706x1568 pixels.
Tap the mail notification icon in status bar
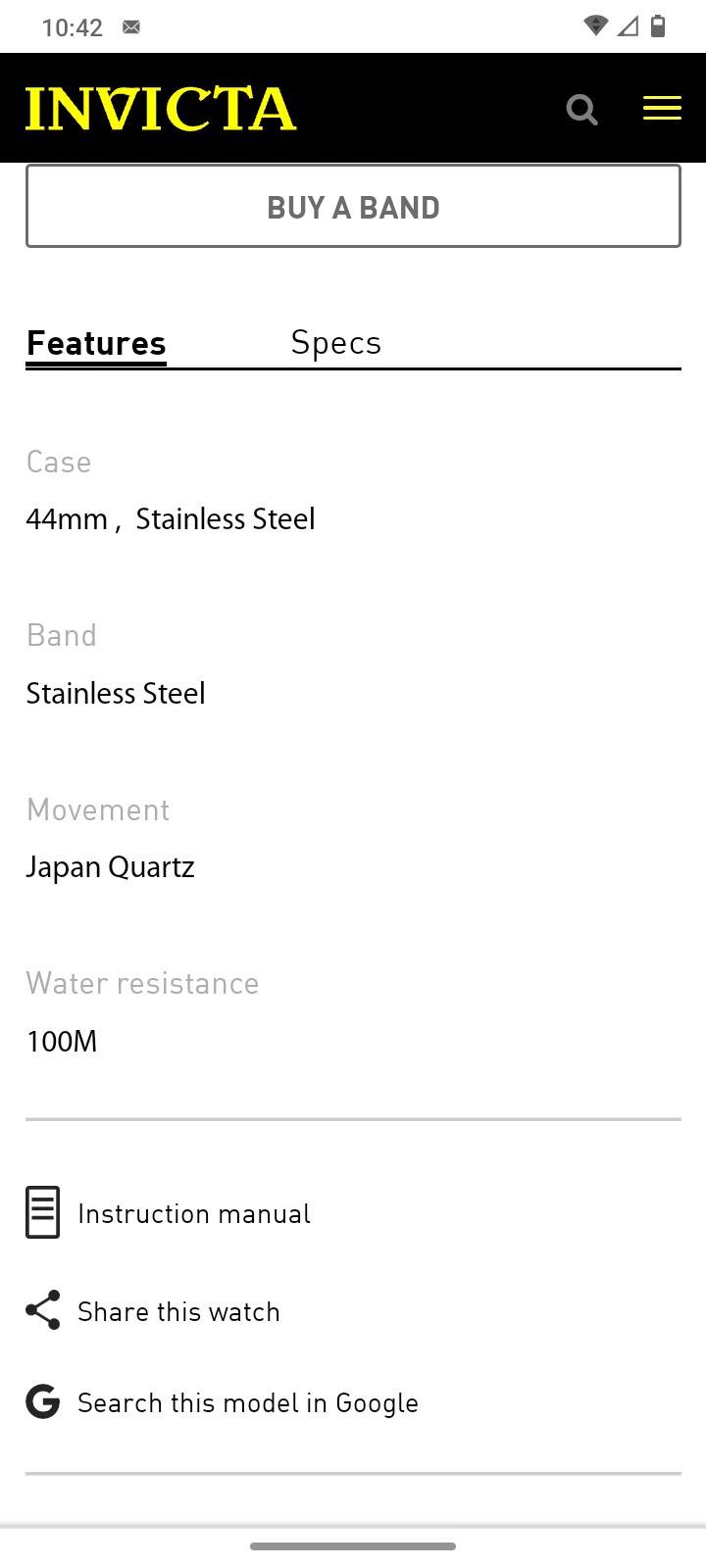[x=131, y=27]
